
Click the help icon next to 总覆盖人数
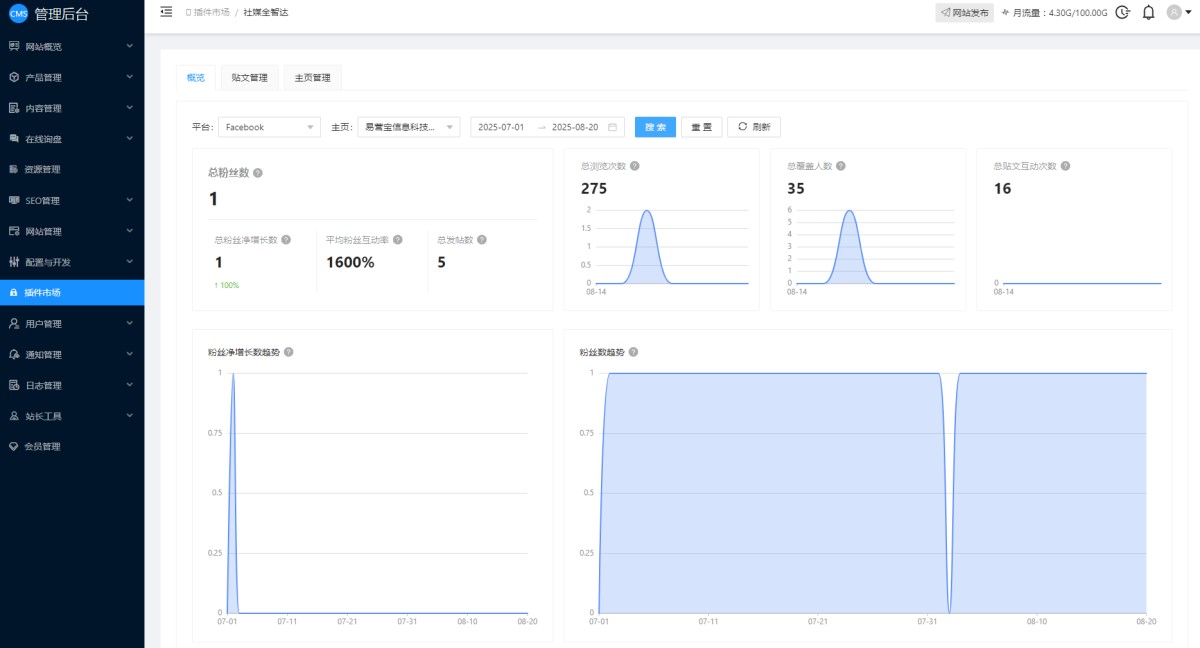(x=840, y=166)
